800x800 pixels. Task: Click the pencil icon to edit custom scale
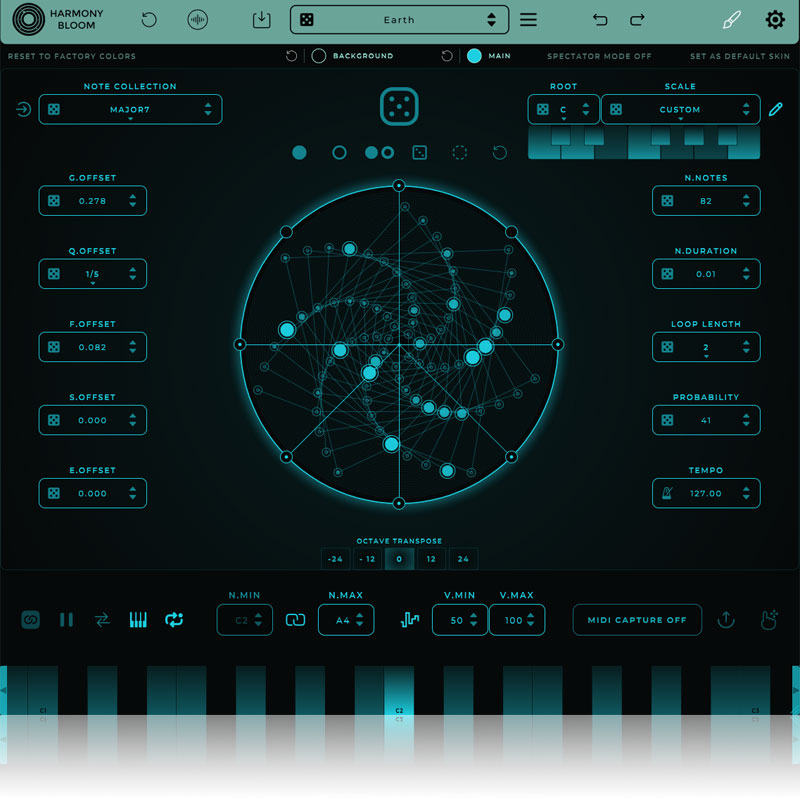click(x=776, y=110)
